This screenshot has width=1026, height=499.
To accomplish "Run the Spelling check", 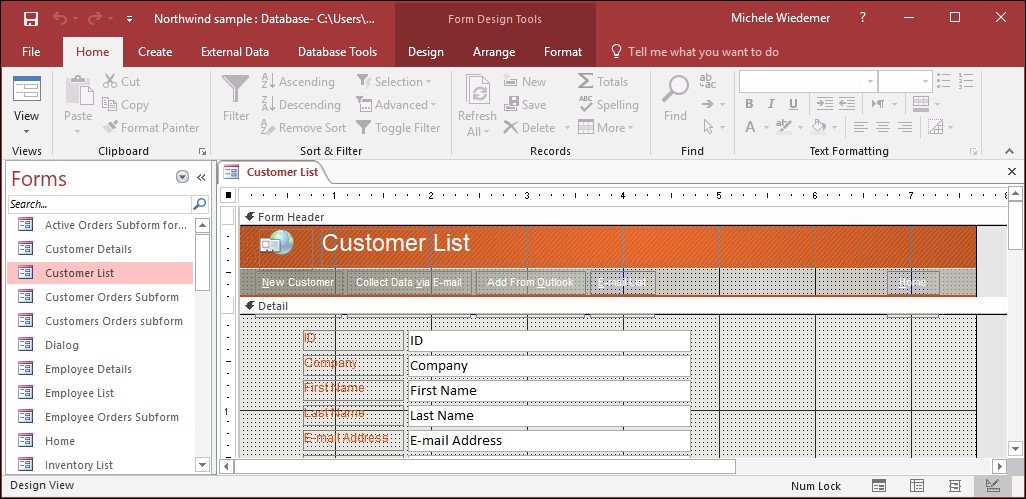I will [609, 105].
